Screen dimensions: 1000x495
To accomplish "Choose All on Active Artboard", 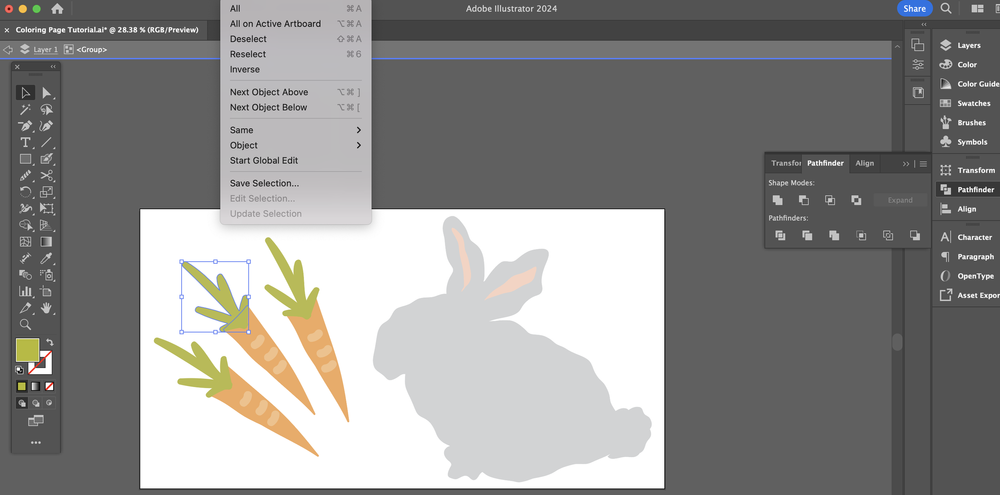I will (296, 24).
